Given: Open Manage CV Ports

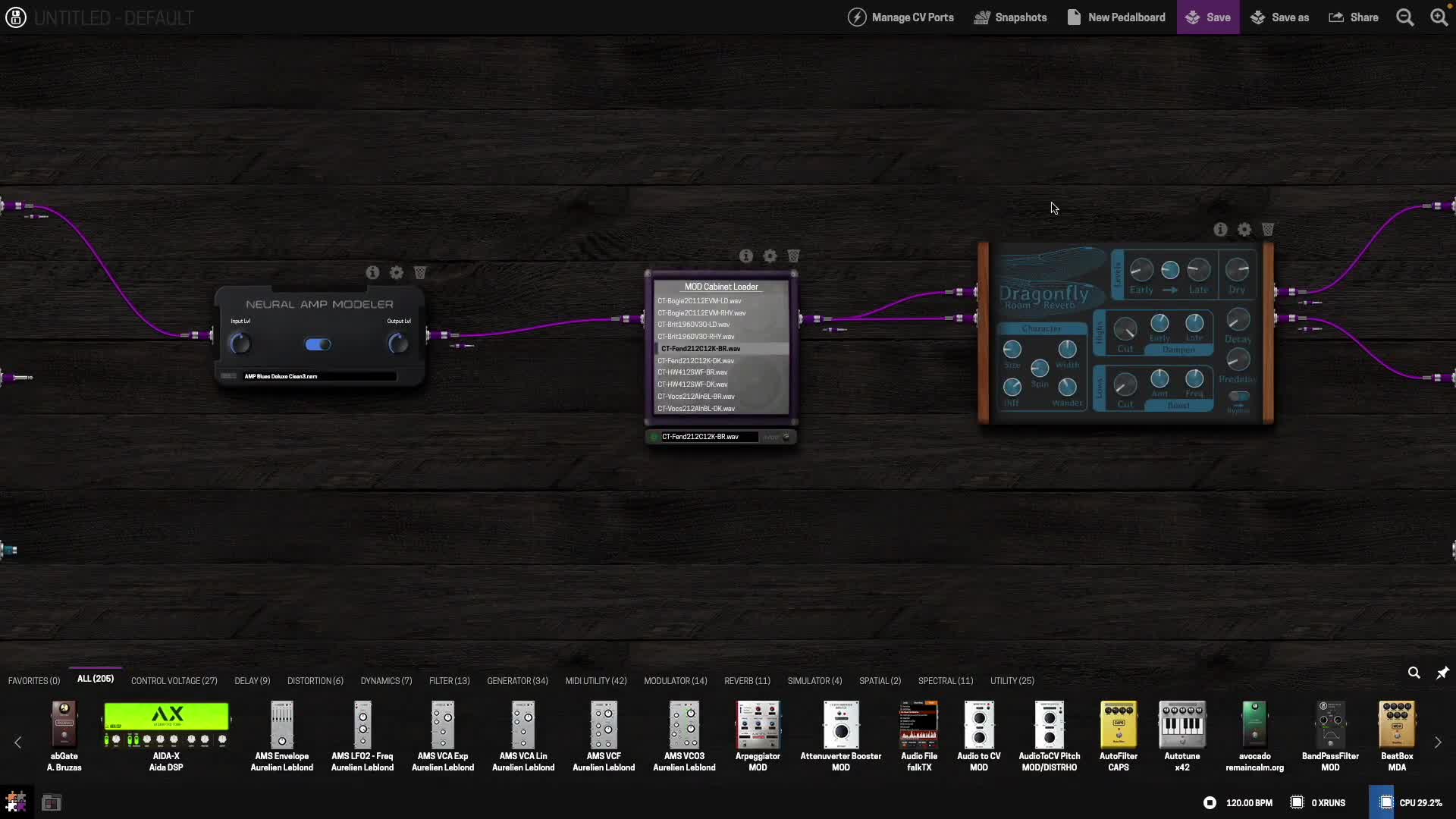Looking at the screenshot, I should click(900, 17).
